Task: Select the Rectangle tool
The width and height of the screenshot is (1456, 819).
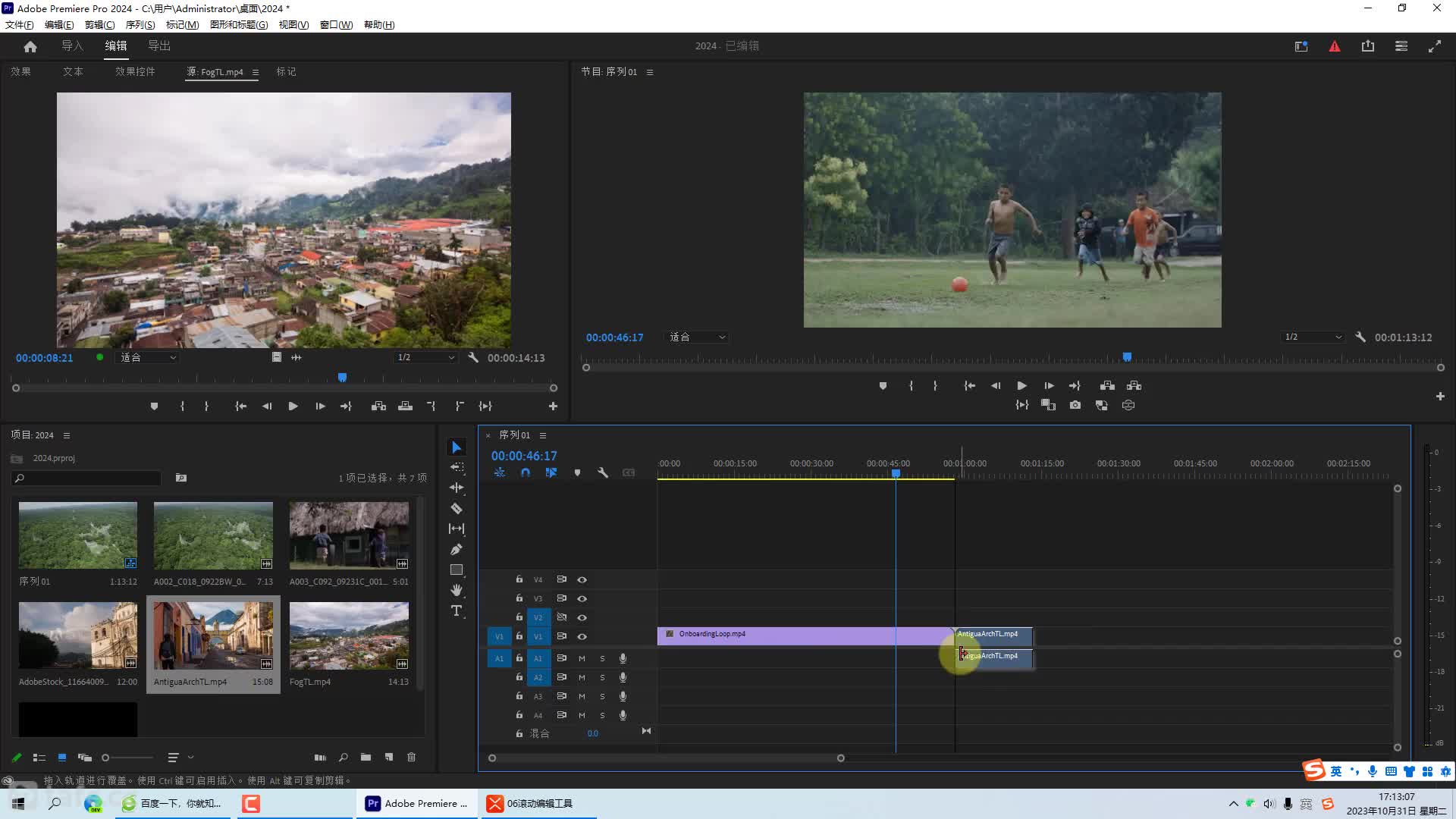Action: click(457, 570)
